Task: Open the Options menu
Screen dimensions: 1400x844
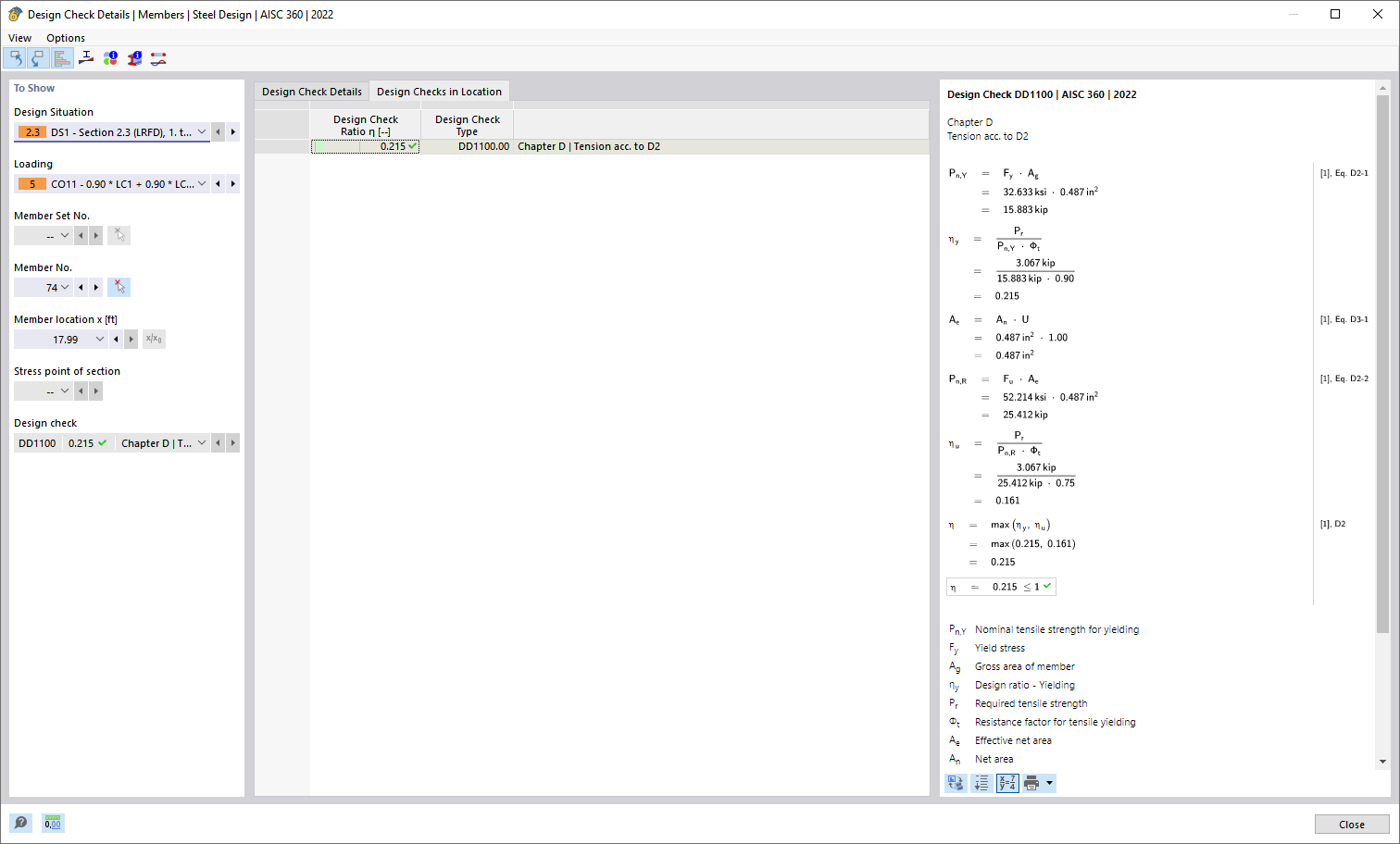Action: click(66, 38)
